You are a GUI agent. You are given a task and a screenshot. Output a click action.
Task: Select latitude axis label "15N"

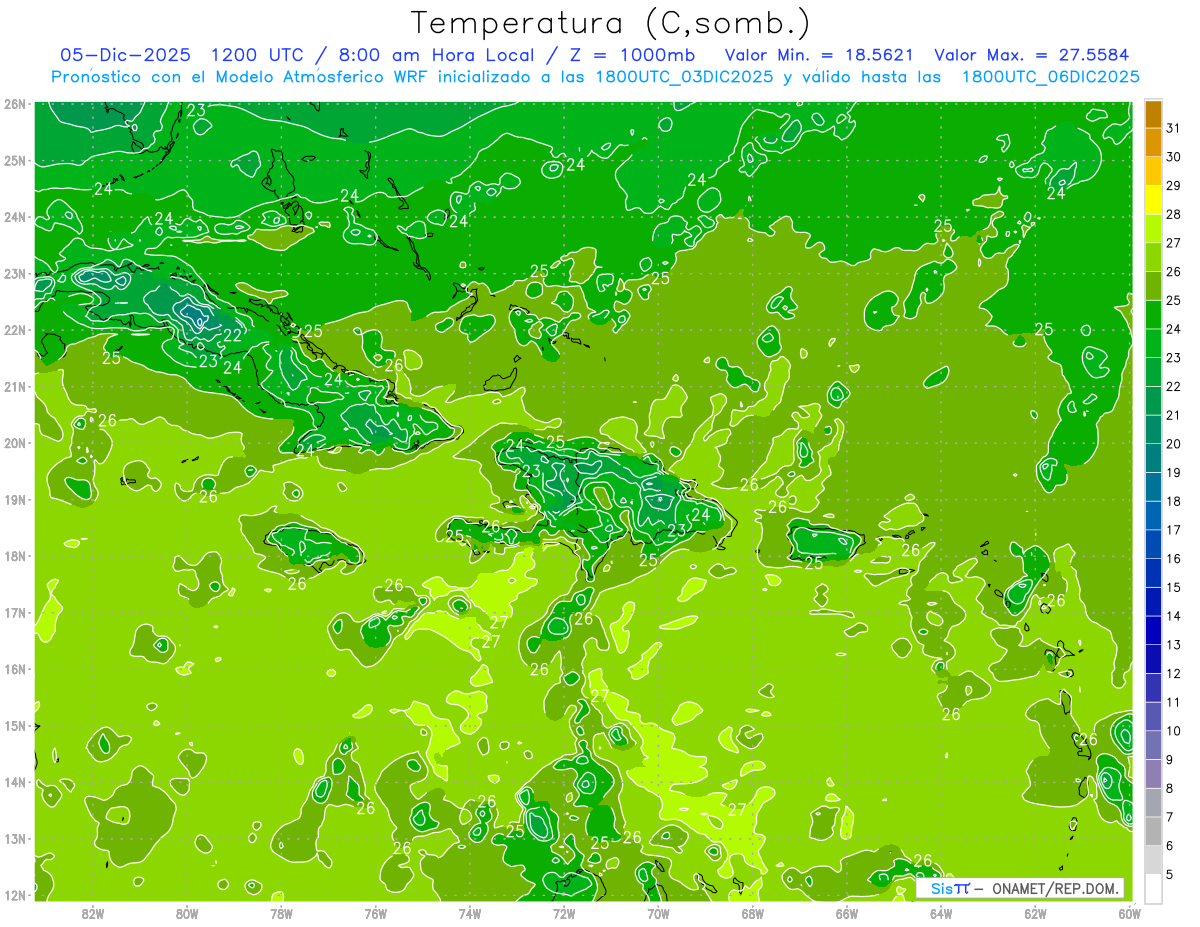pyautogui.click(x=14, y=726)
